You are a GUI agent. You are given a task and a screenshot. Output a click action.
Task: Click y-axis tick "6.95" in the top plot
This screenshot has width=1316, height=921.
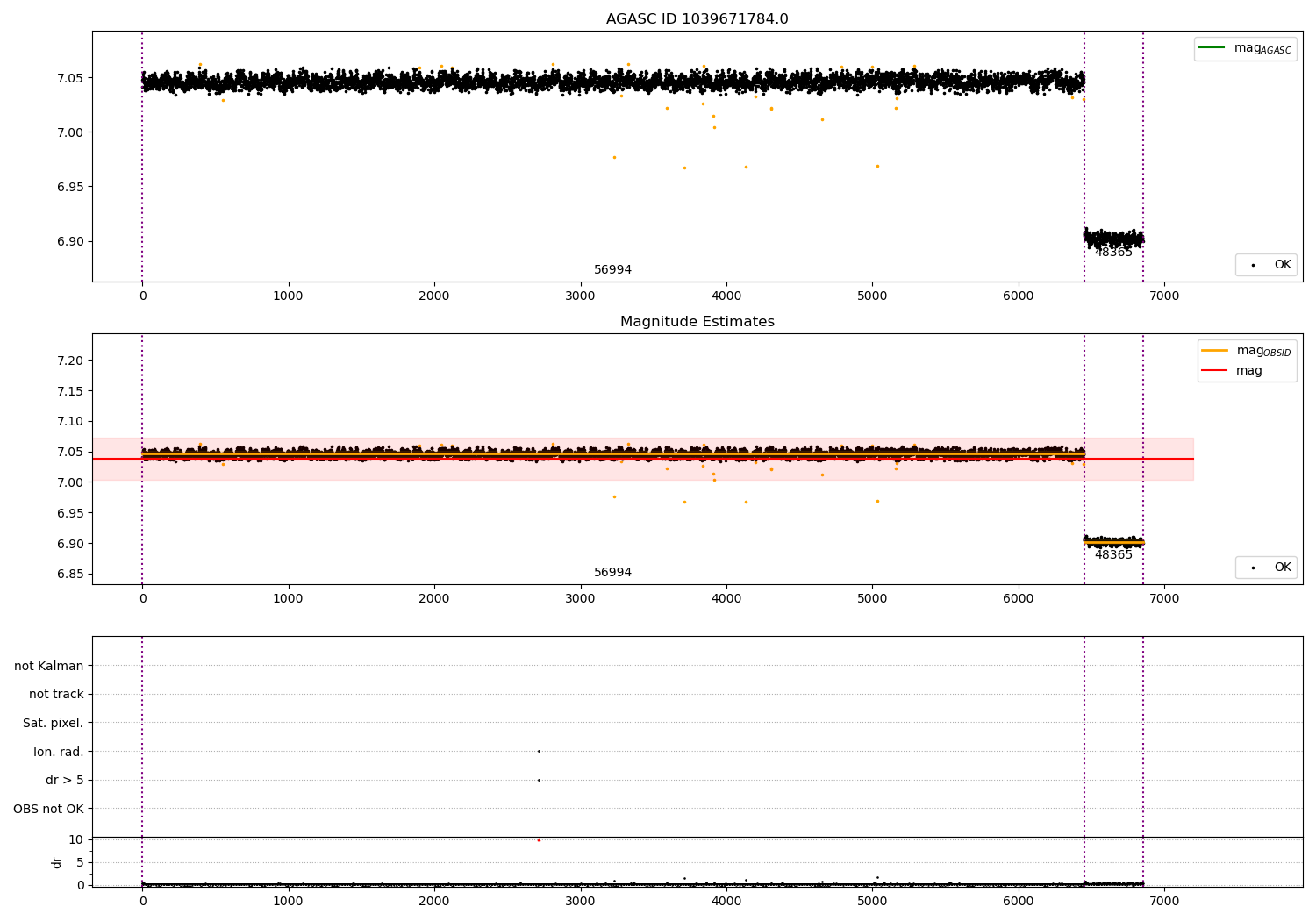(69, 187)
